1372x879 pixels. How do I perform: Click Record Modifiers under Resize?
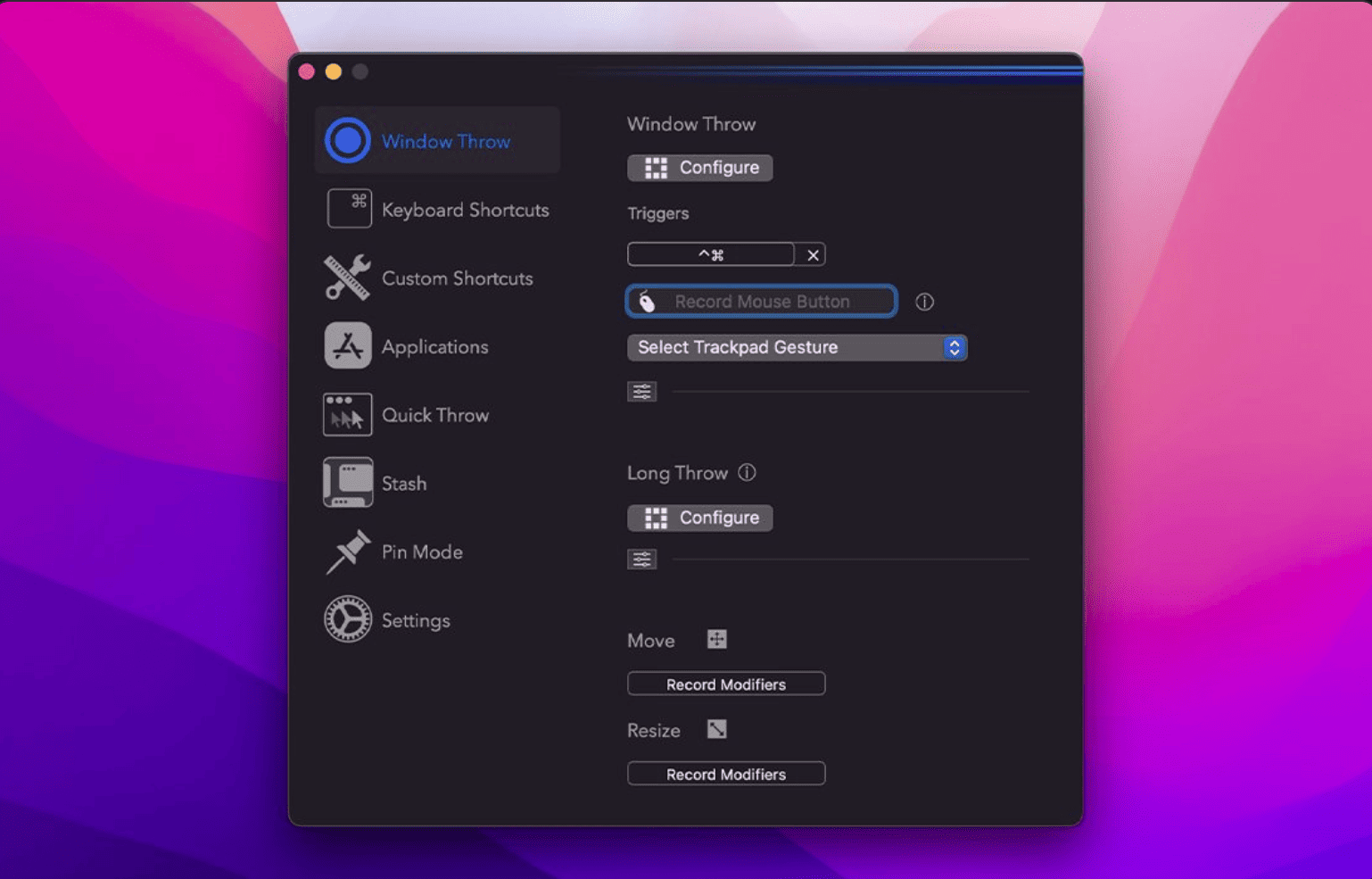(726, 774)
